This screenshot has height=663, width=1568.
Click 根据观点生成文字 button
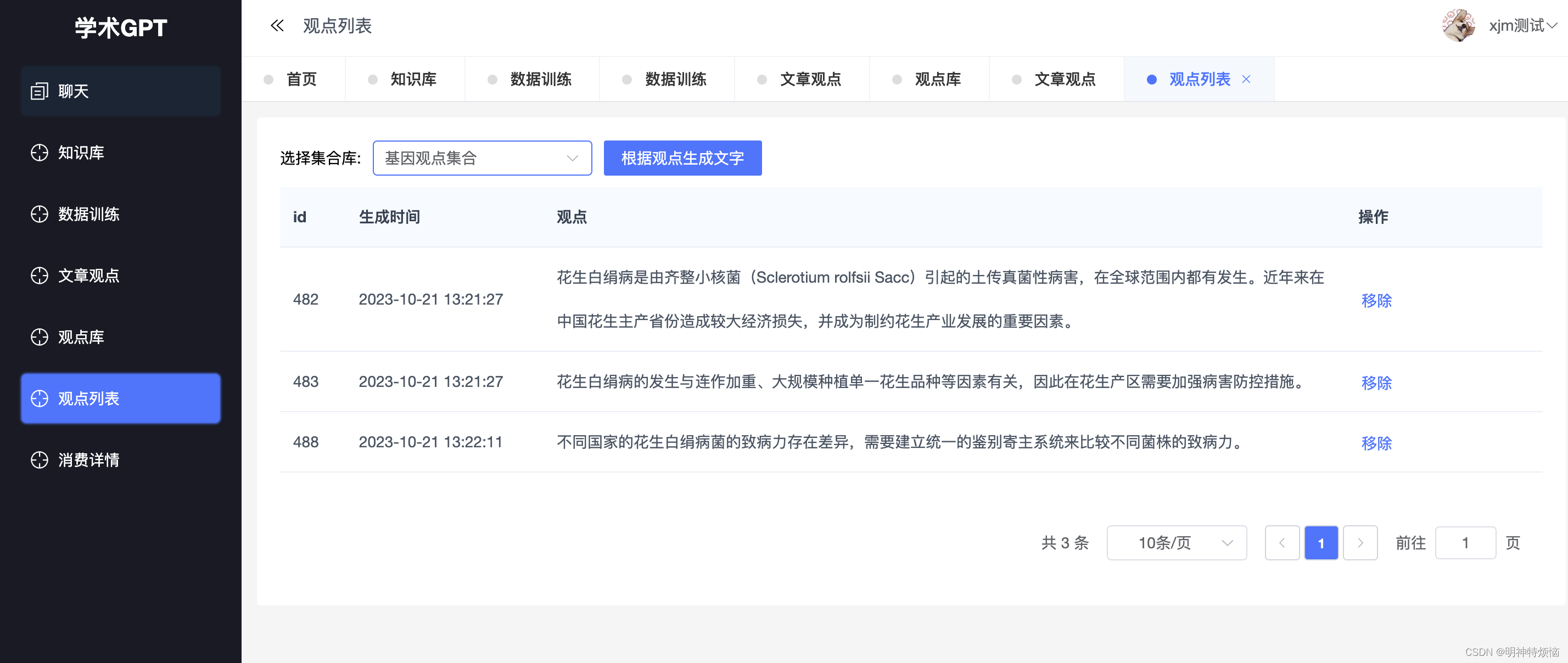[682, 158]
